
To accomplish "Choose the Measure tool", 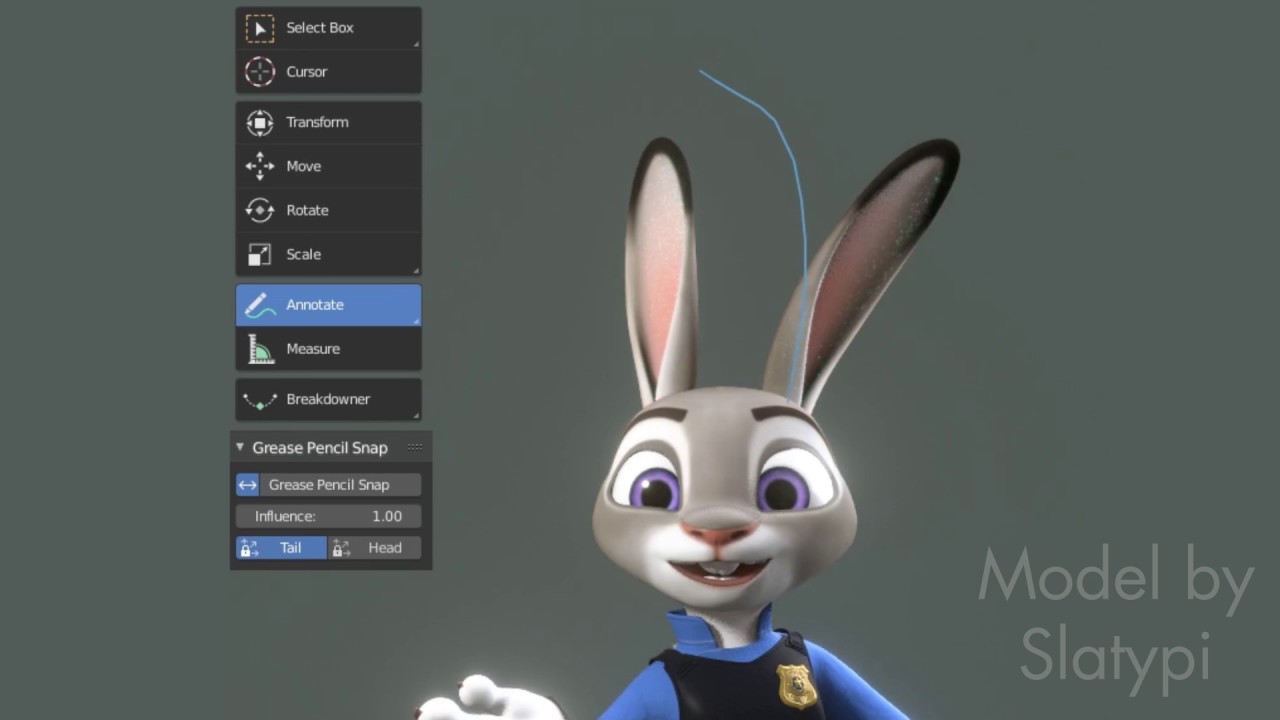I will click(x=328, y=349).
